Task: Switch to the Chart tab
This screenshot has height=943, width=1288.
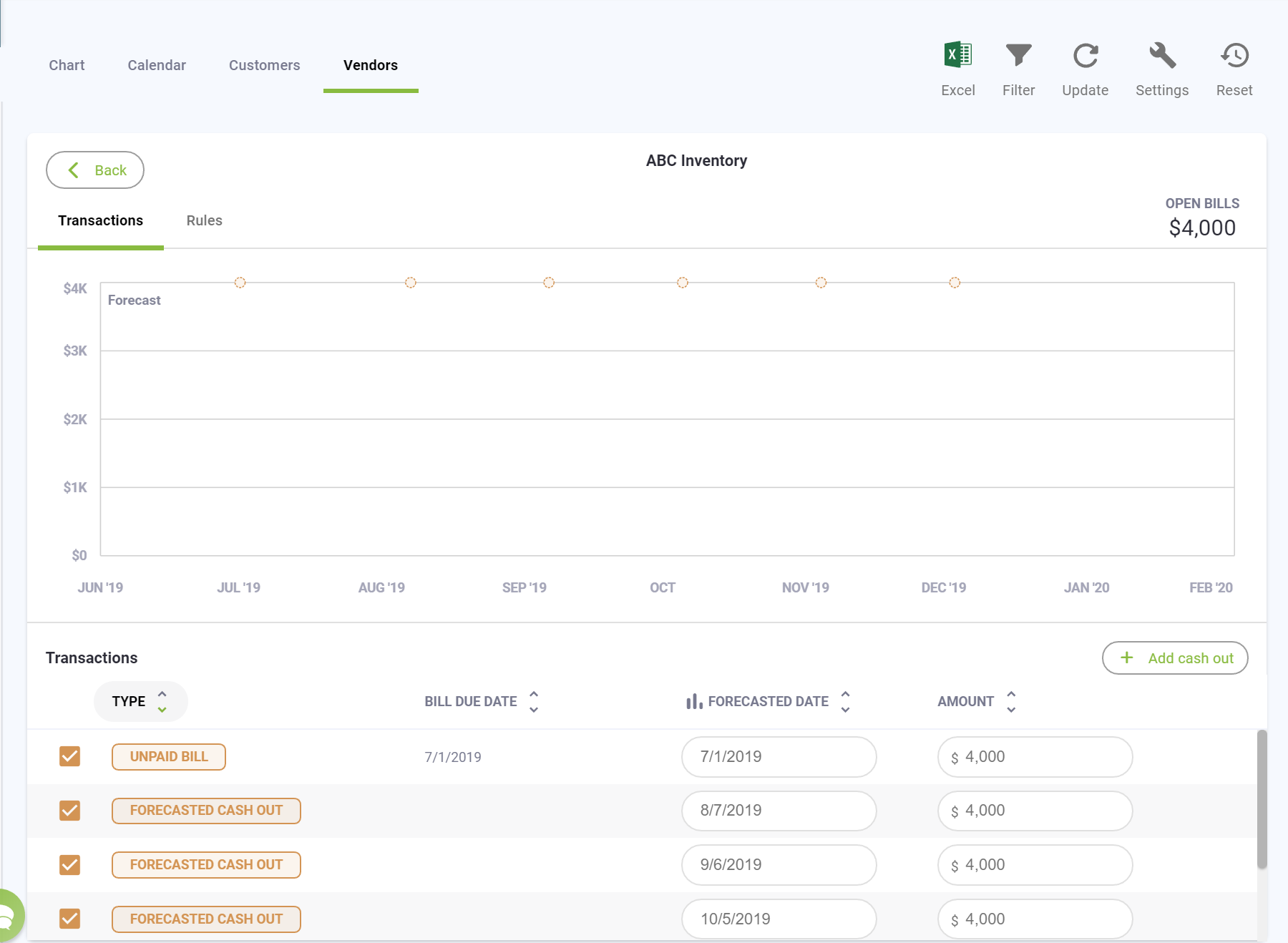Action: coord(67,65)
